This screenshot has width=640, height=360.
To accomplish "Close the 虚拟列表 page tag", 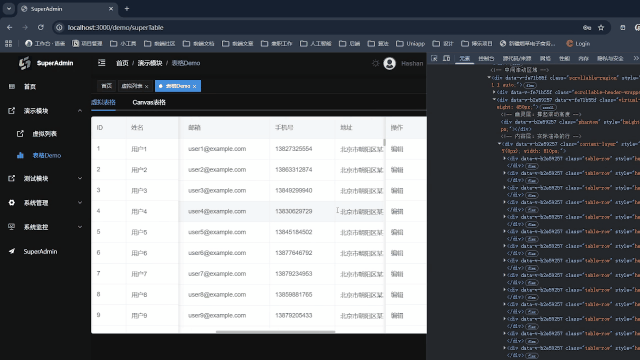I will click(147, 87).
